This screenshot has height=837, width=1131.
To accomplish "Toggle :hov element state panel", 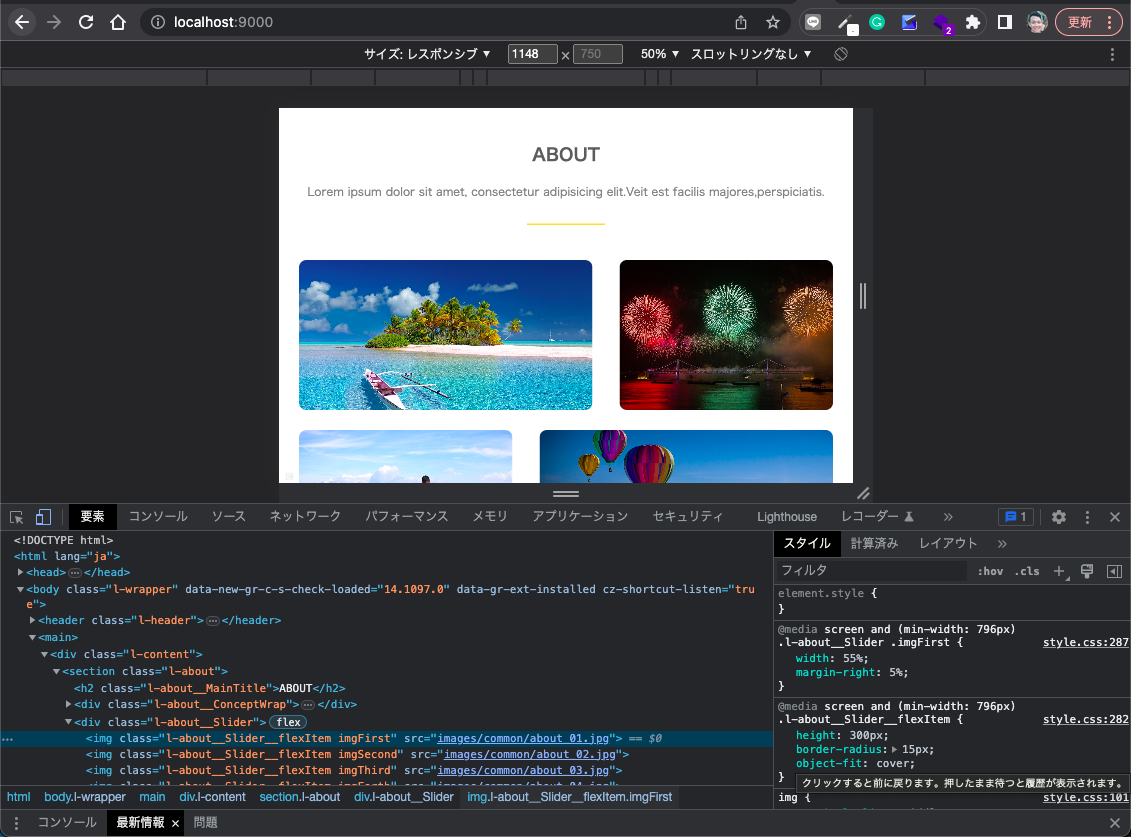I will point(990,571).
